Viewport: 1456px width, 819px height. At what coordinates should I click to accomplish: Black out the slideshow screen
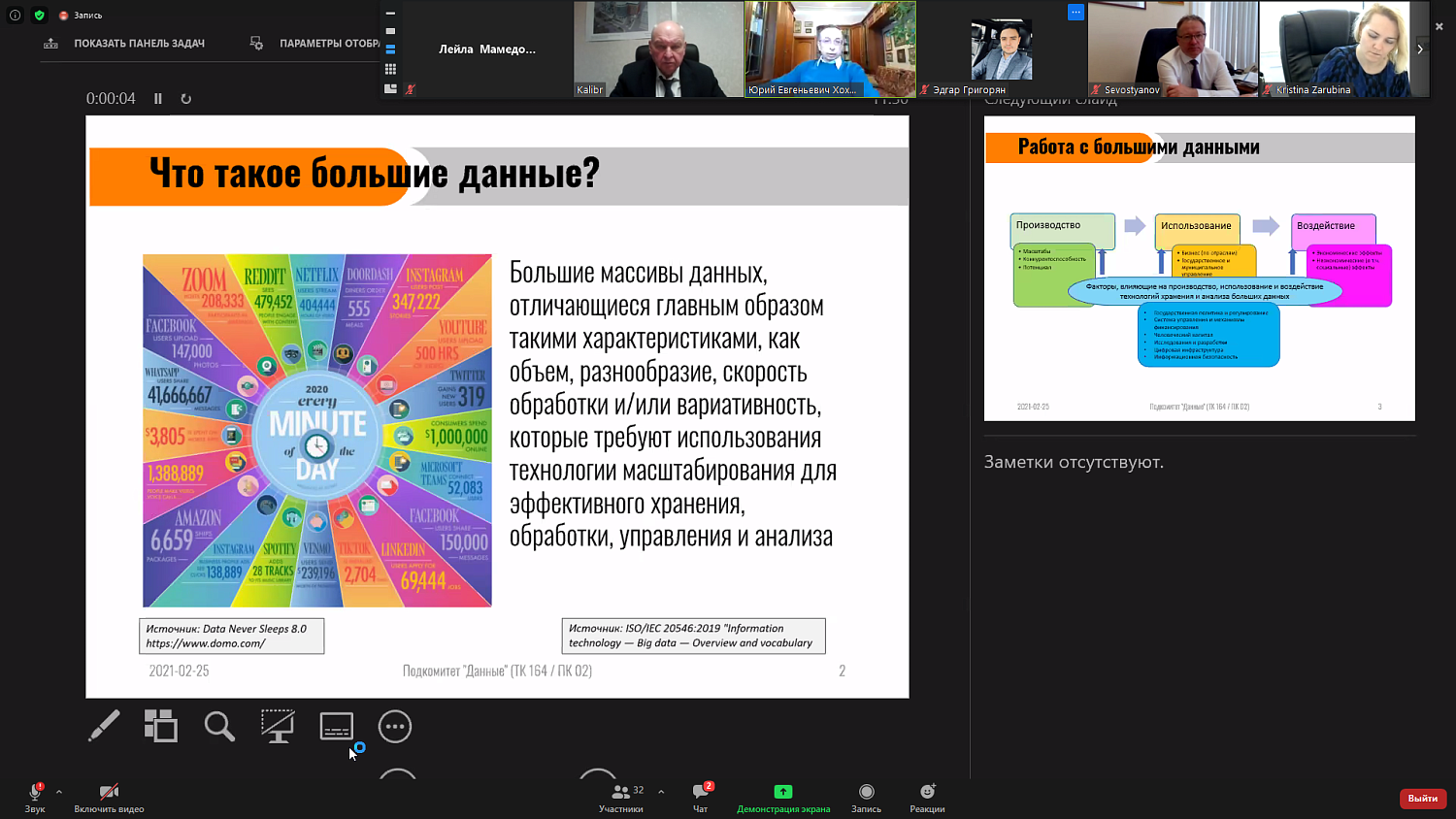[278, 726]
